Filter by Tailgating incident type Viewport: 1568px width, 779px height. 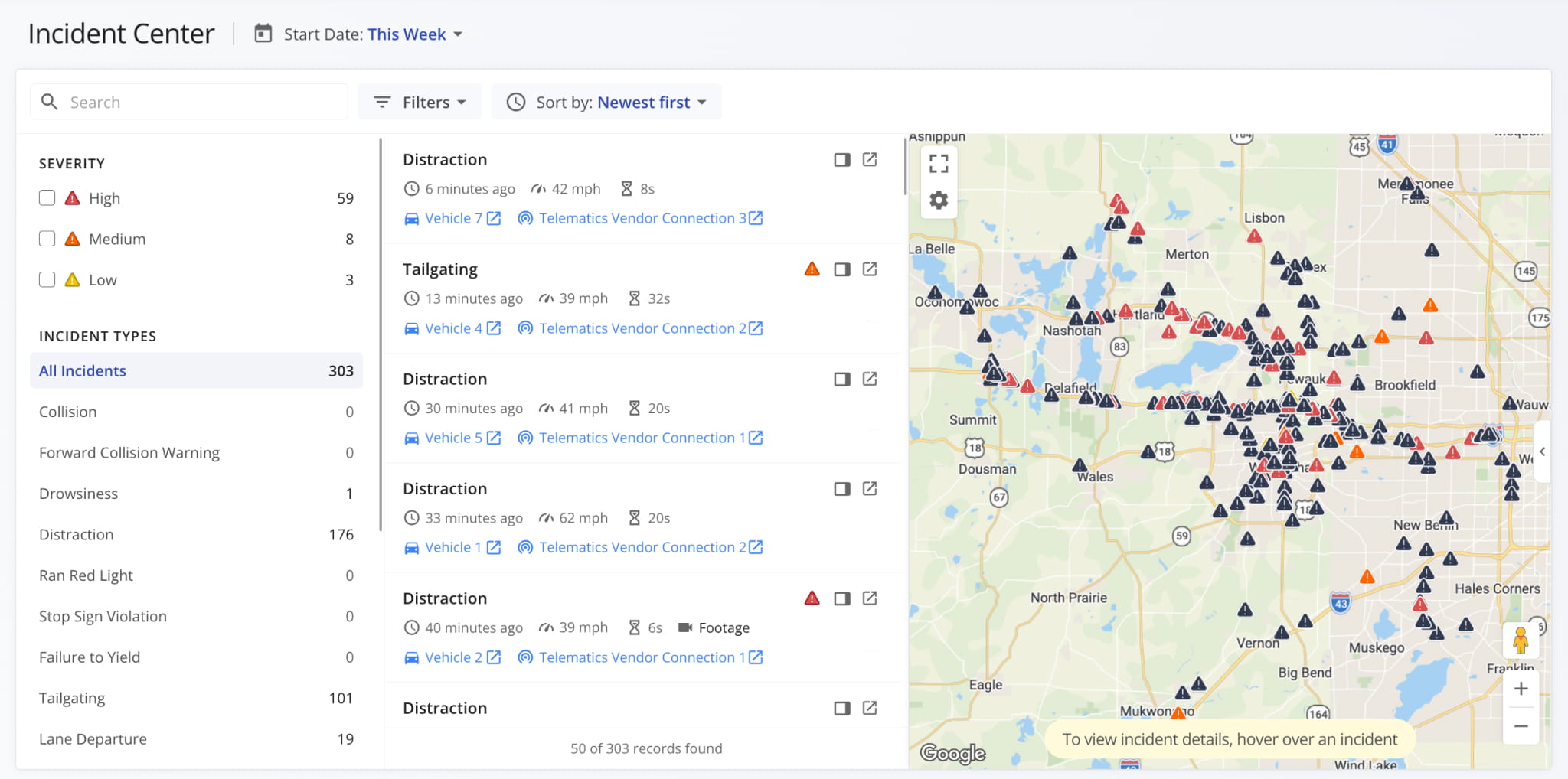[196, 698]
